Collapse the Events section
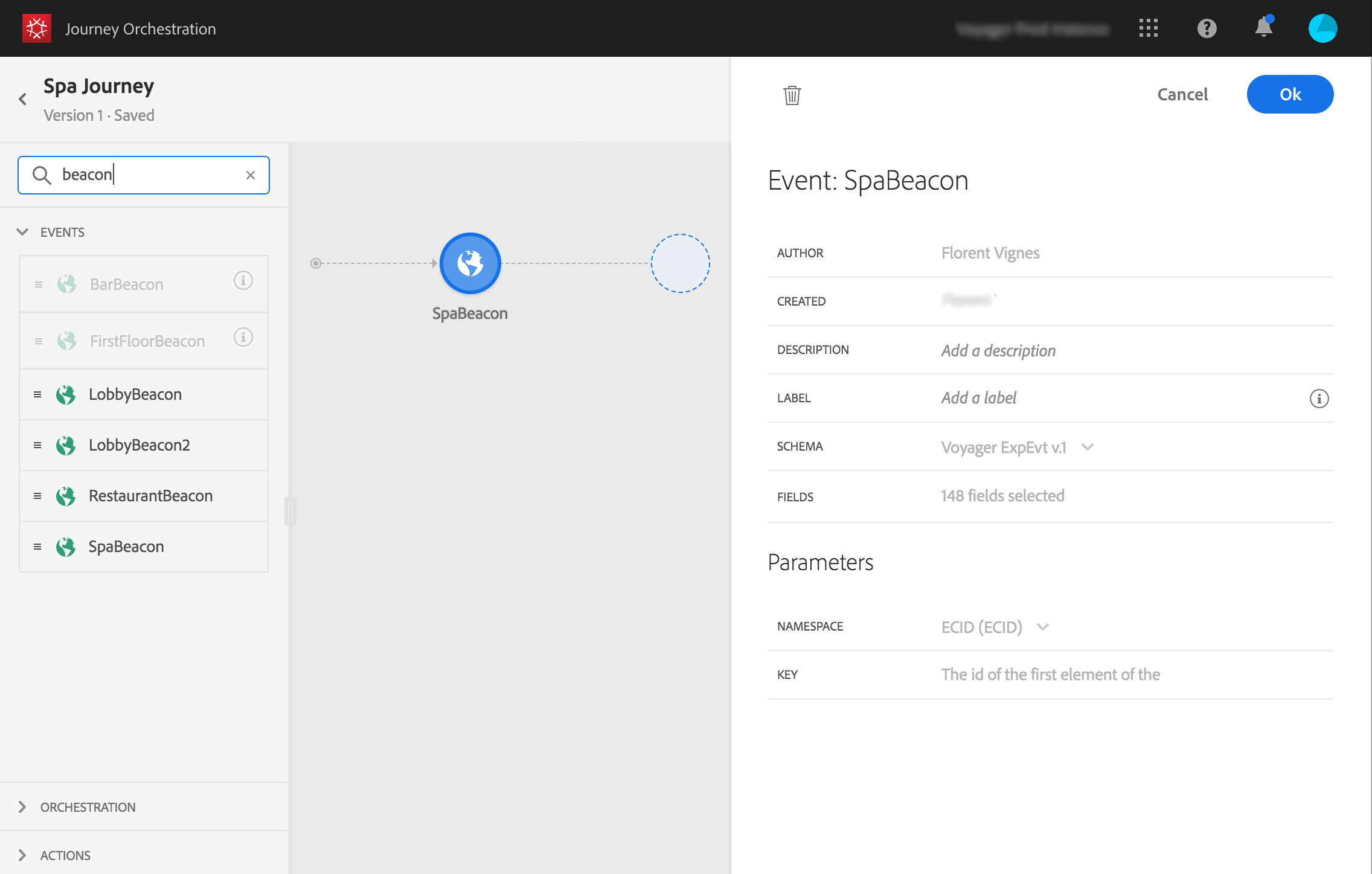The image size is (1372, 874). coord(23,232)
